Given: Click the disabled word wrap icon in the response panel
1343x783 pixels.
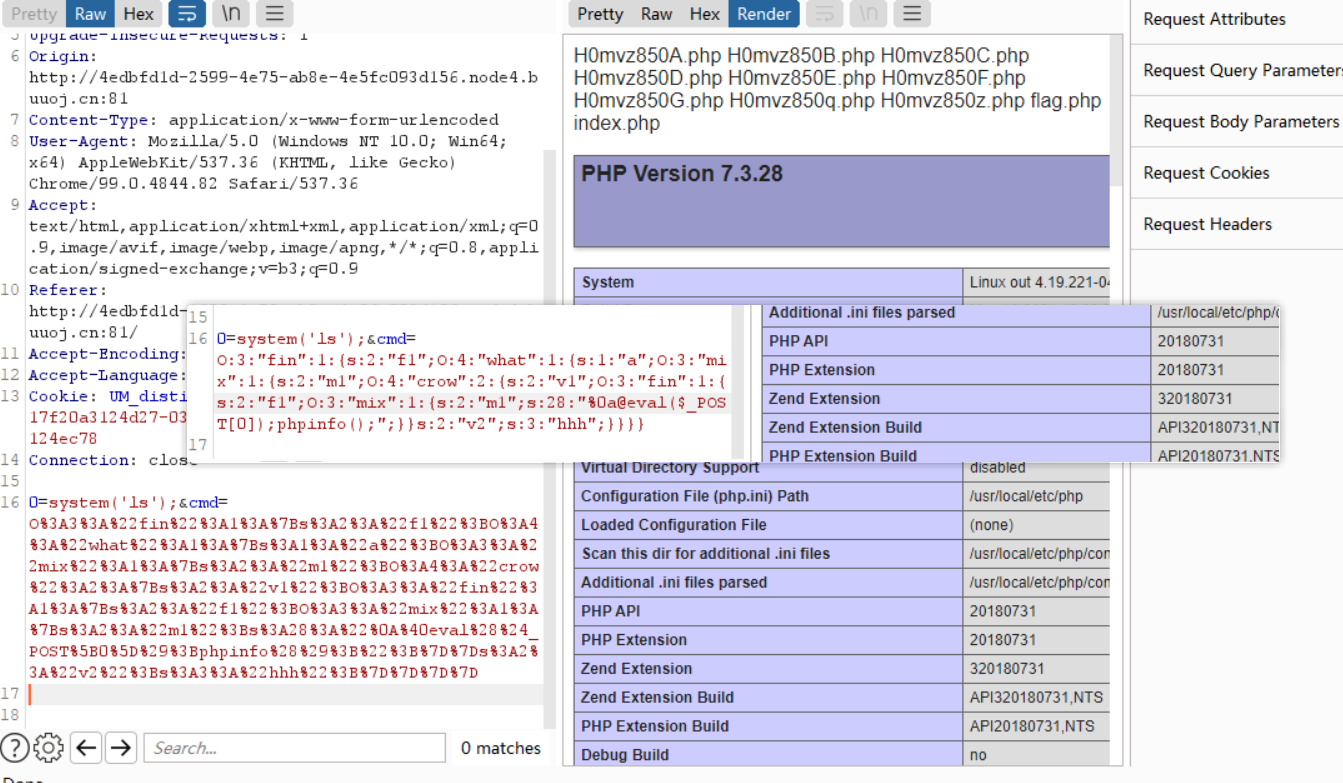Looking at the screenshot, I should click(x=824, y=14).
